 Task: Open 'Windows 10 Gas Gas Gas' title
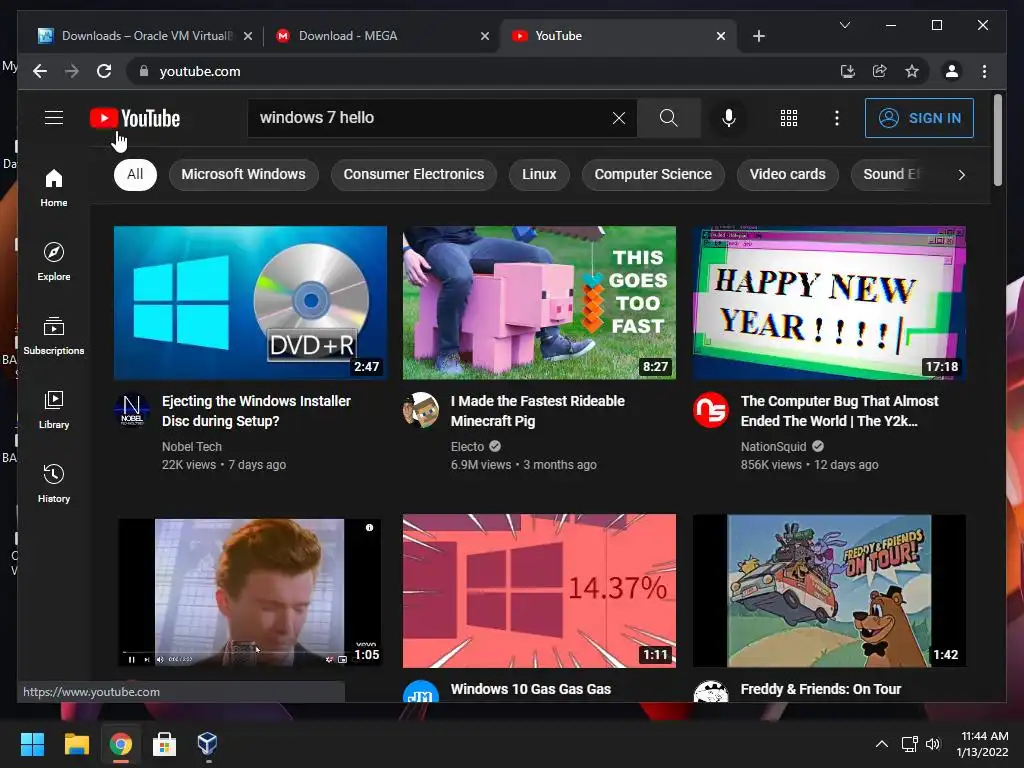click(x=530, y=689)
